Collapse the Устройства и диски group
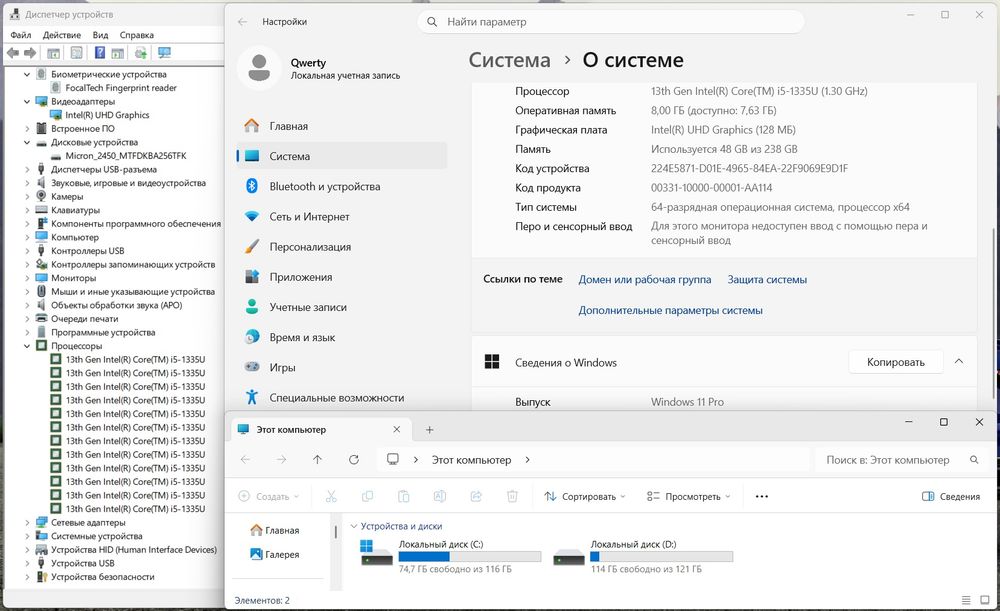1000x611 pixels. [x=354, y=526]
